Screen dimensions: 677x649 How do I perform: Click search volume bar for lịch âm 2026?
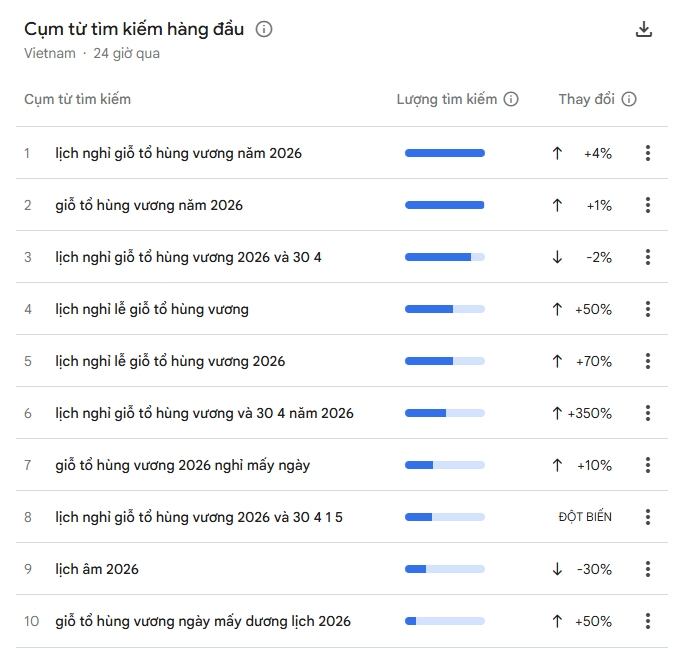pos(444,569)
